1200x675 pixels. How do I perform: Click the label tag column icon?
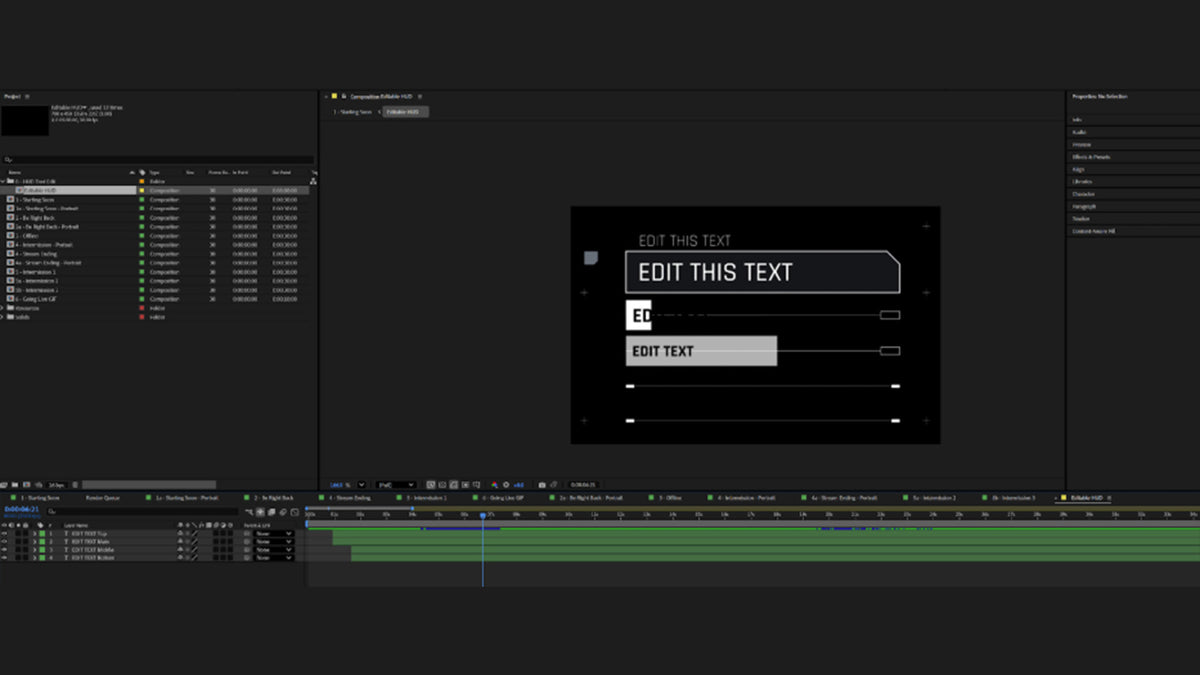(142, 172)
